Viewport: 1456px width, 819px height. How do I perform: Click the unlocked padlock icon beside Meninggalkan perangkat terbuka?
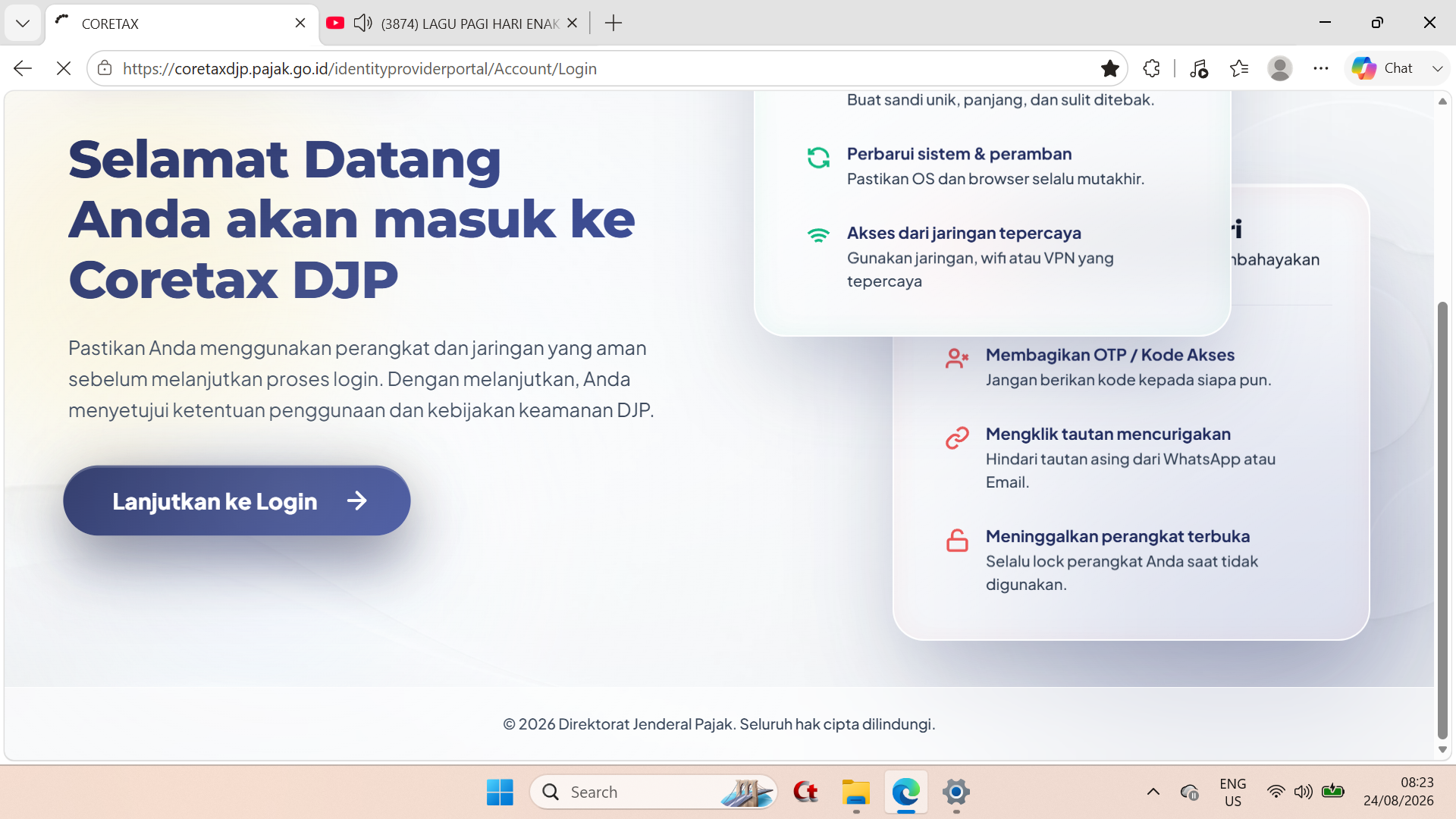point(957,540)
